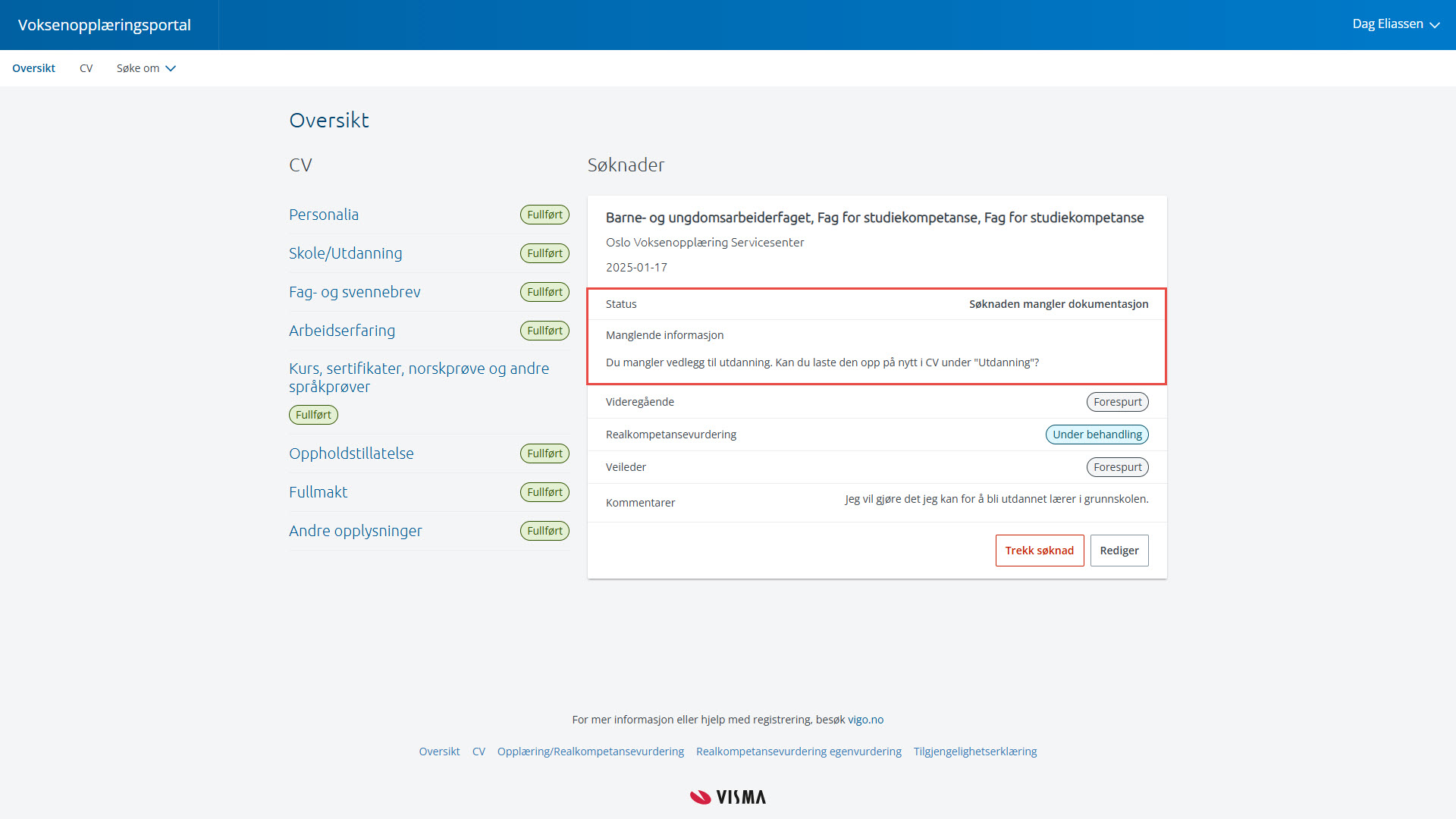
Task: Click the Visma logo in footer
Action: click(x=728, y=797)
